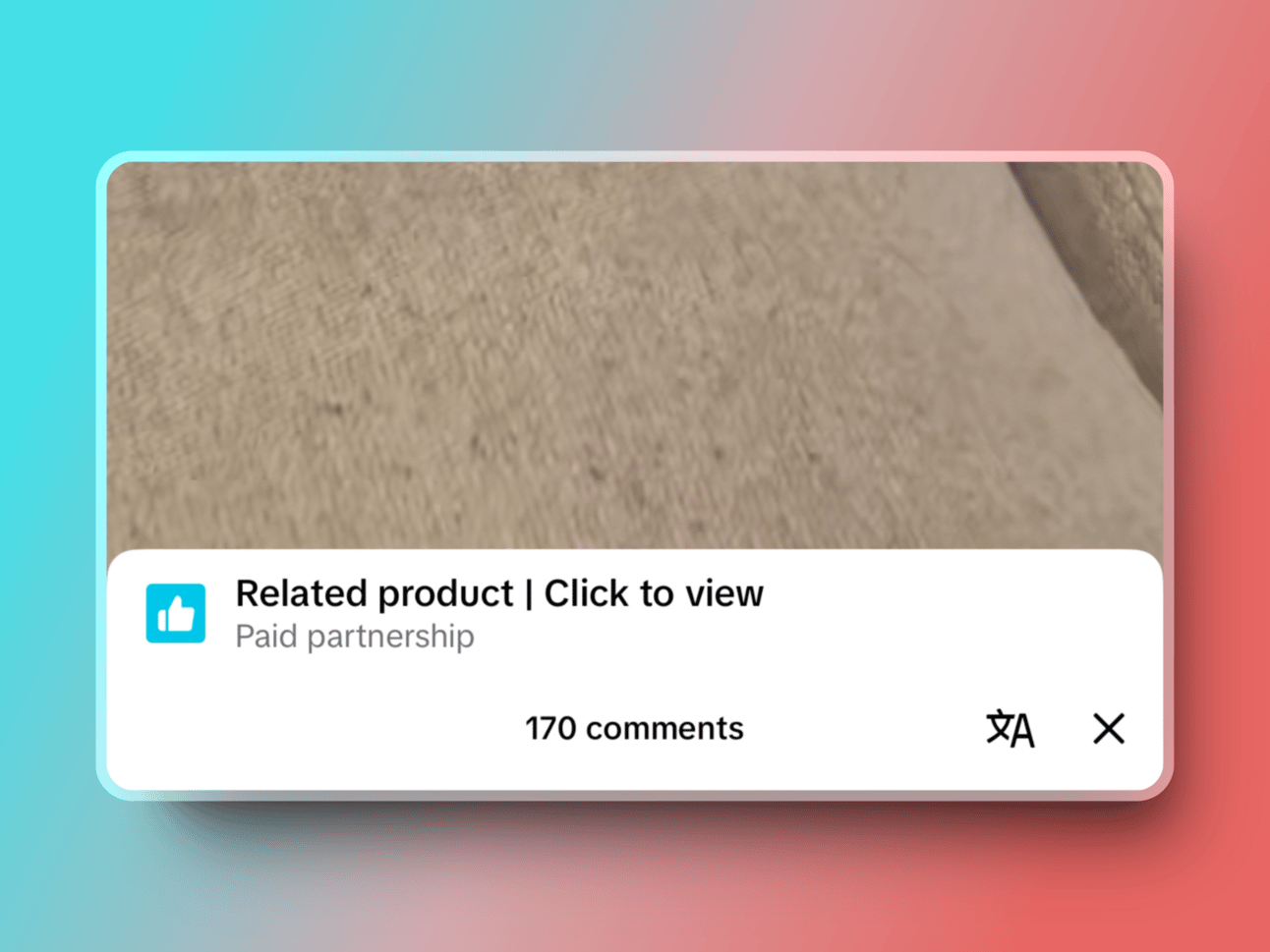Open the Related product link
Viewport: 1270px width, 952px height.
tap(375, 593)
